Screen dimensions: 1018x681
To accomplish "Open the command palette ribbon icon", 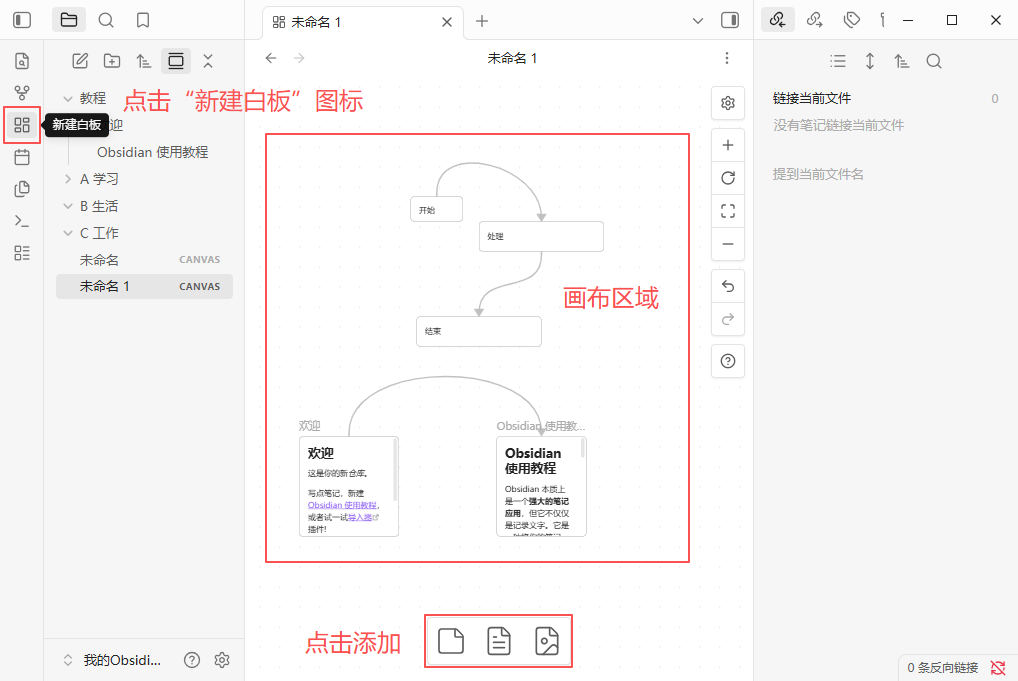I will pos(22,221).
